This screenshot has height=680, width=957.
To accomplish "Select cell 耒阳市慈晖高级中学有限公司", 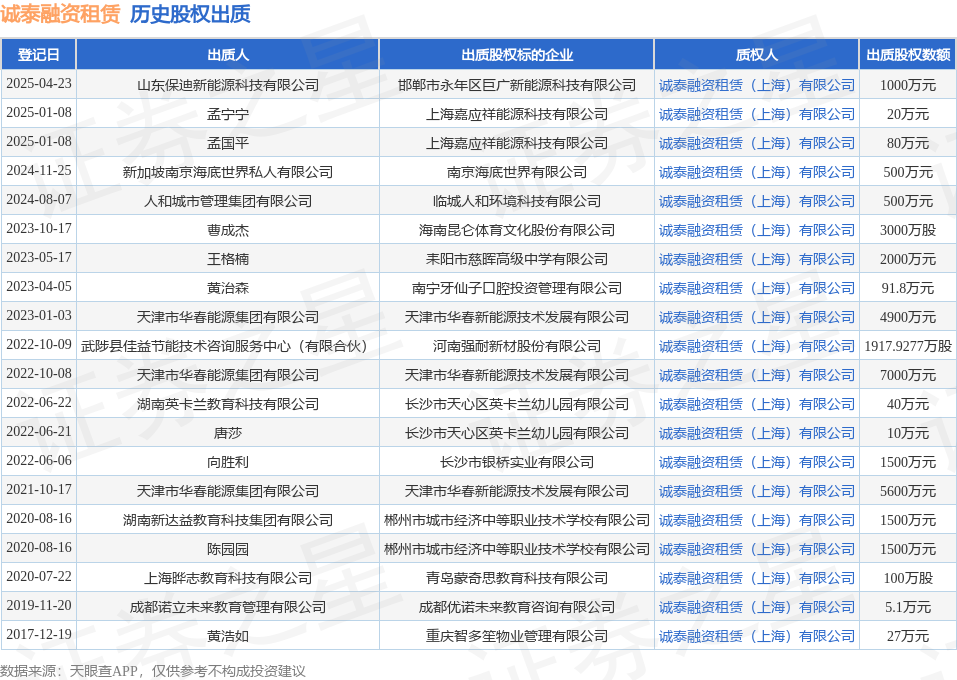I will (x=516, y=259).
